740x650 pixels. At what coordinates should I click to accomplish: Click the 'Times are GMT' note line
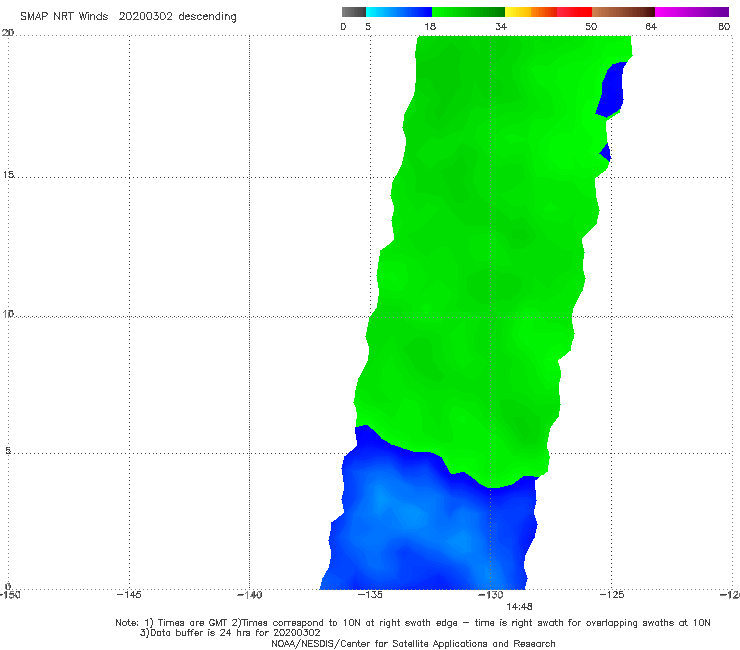(x=412, y=623)
